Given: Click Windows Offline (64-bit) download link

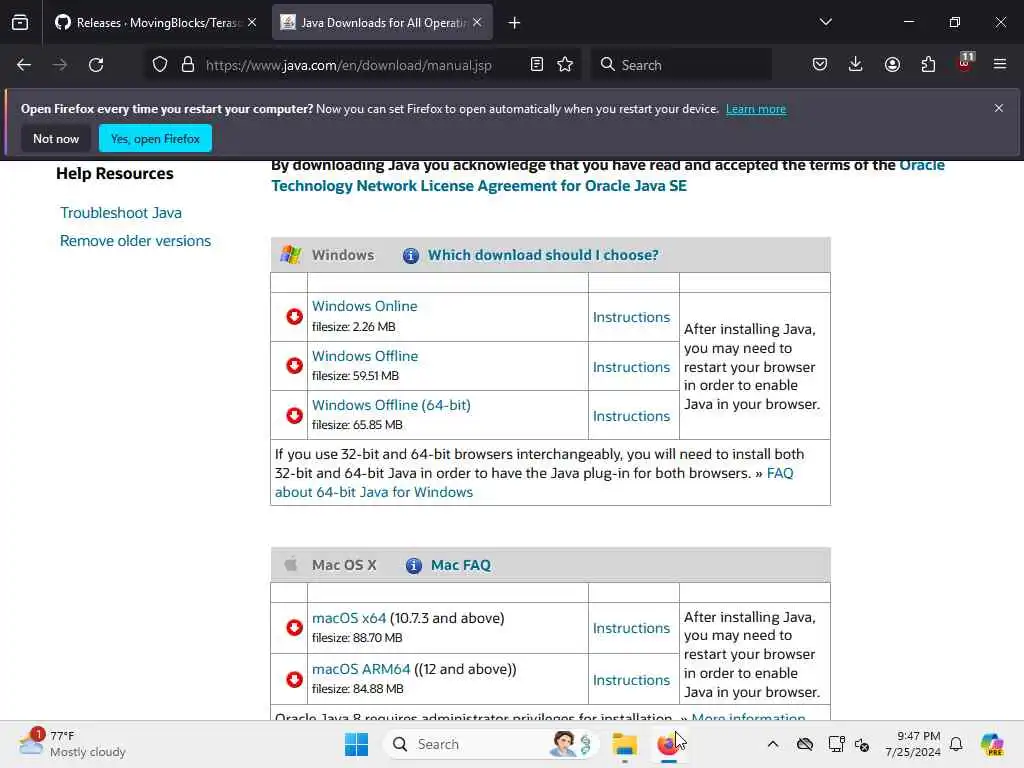Looking at the screenshot, I should [391, 405].
